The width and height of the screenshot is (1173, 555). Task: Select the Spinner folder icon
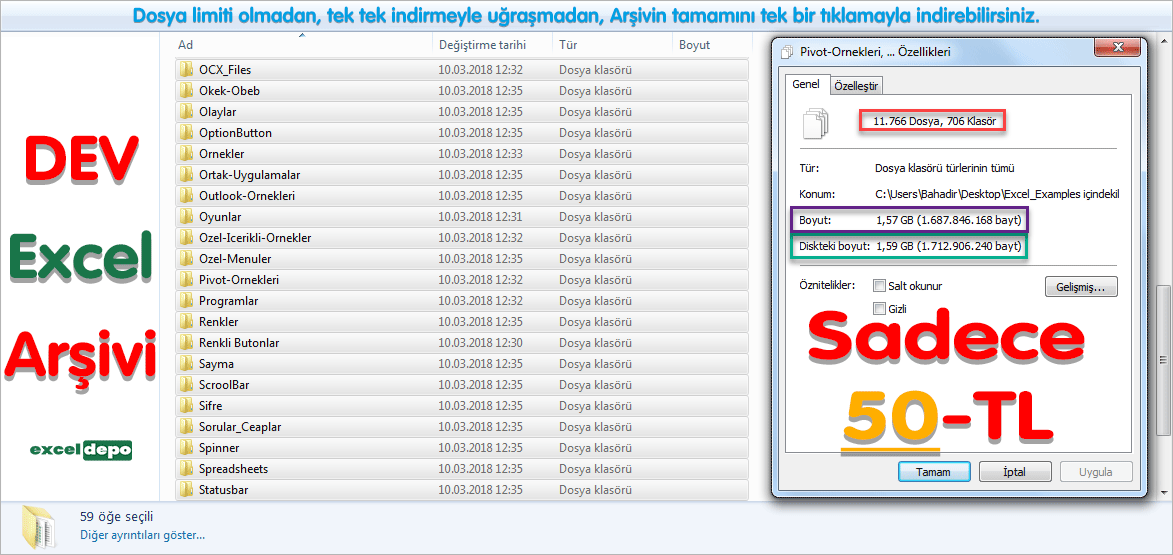pyautogui.click(x=186, y=447)
